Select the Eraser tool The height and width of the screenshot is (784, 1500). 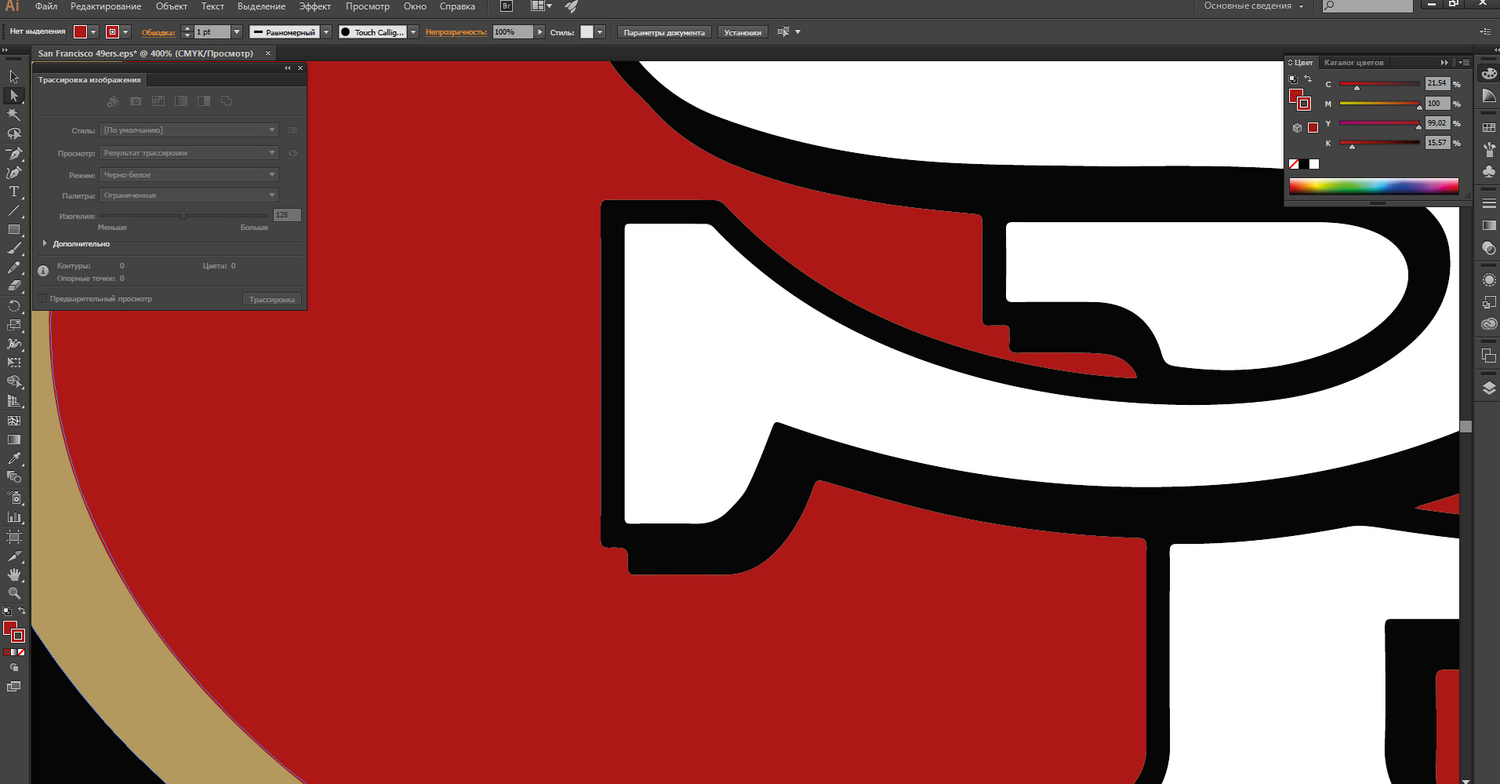pyautogui.click(x=14, y=287)
